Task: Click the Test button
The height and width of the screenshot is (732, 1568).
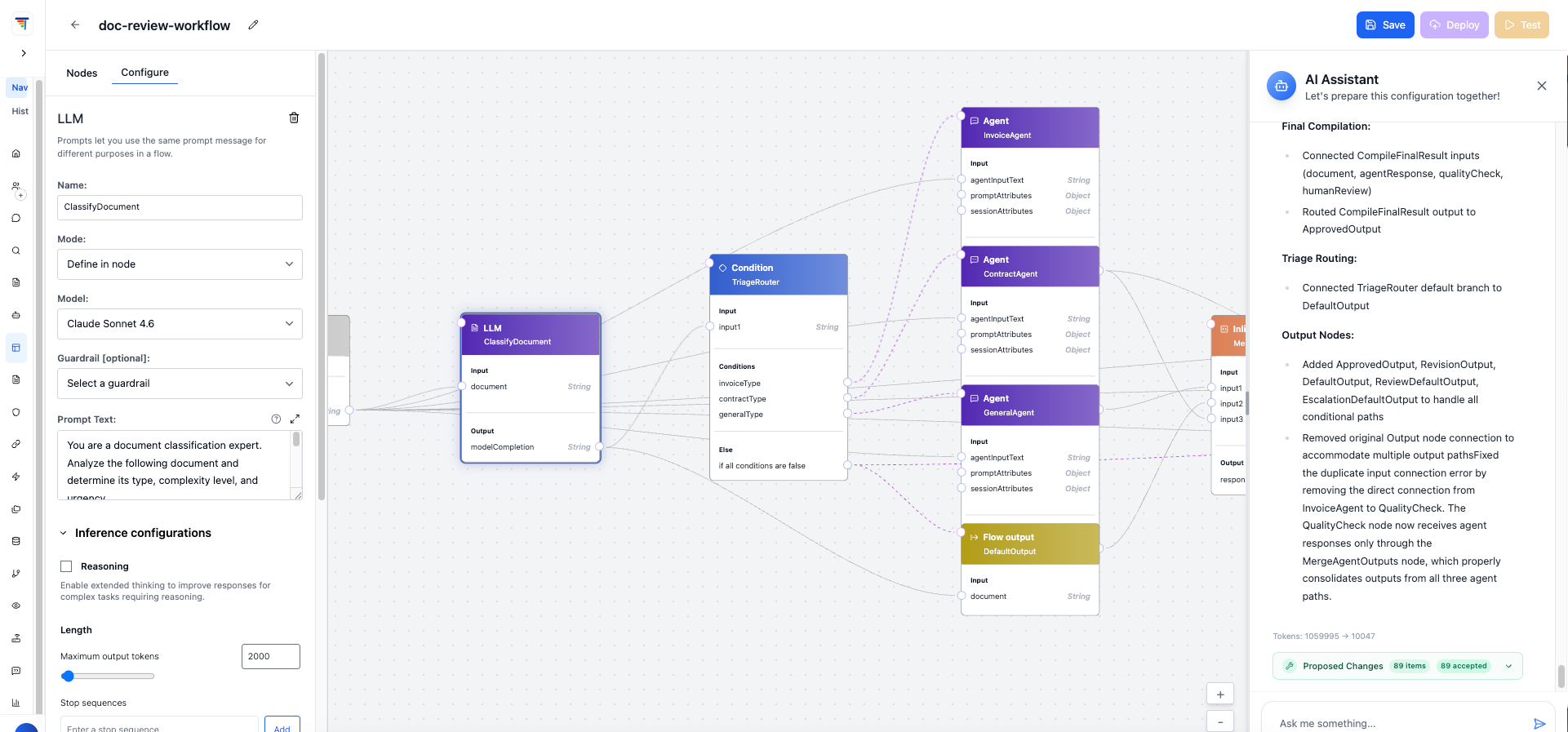Action: pos(1521,25)
